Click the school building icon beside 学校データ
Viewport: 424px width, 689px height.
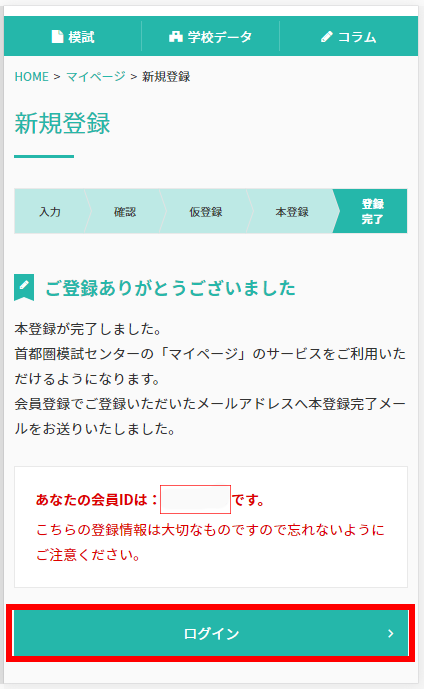[176, 37]
